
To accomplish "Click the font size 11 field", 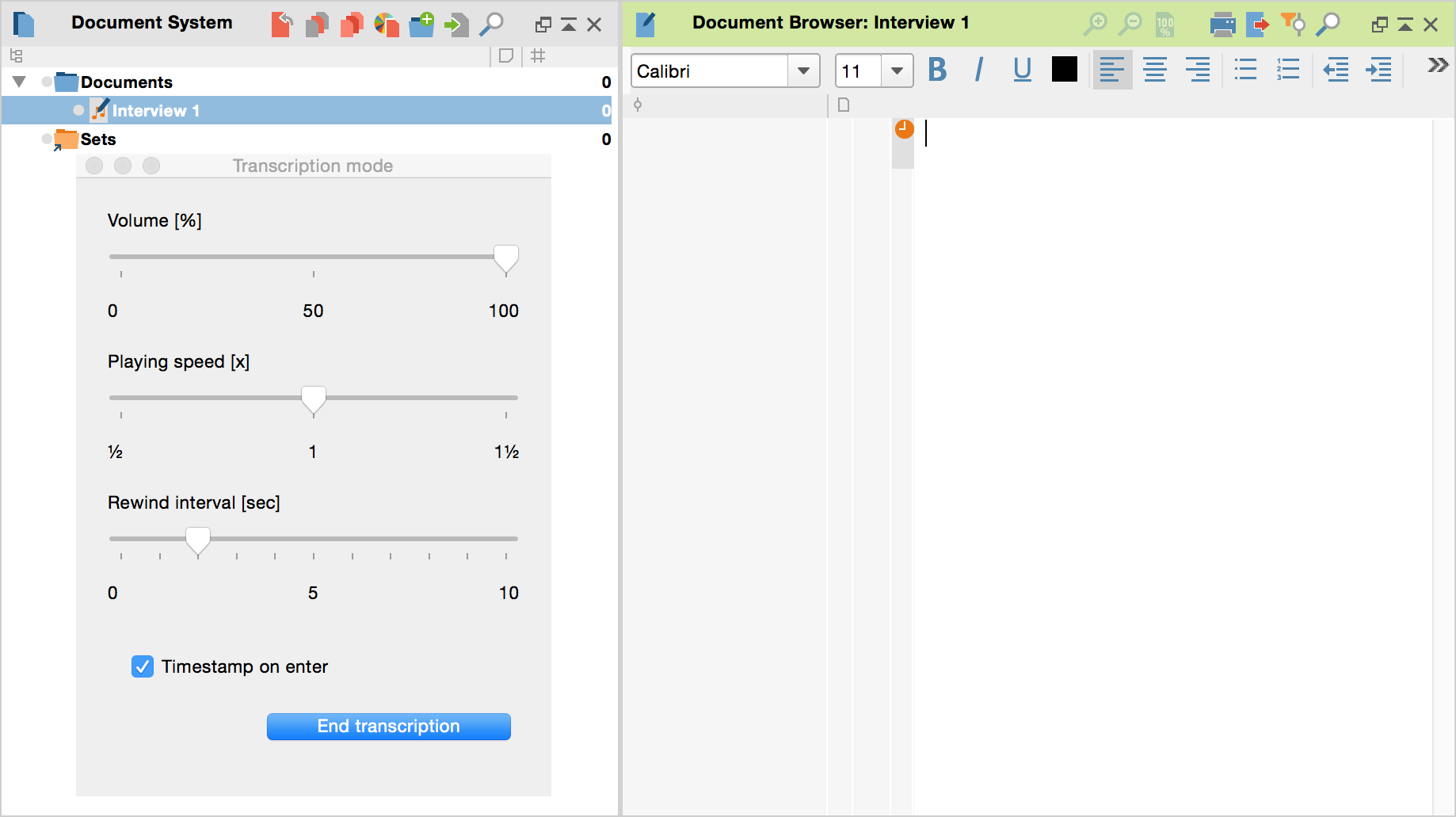I will (x=859, y=71).
